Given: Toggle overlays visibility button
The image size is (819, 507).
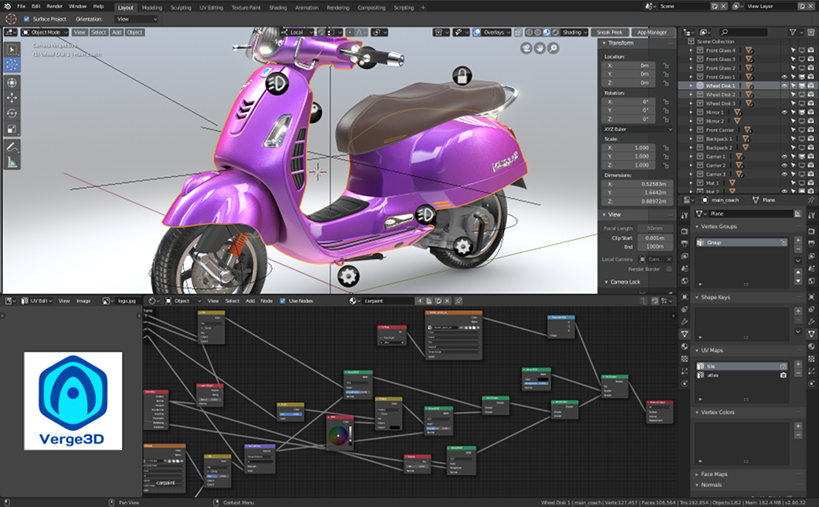Looking at the screenshot, I should (x=477, y=32).
